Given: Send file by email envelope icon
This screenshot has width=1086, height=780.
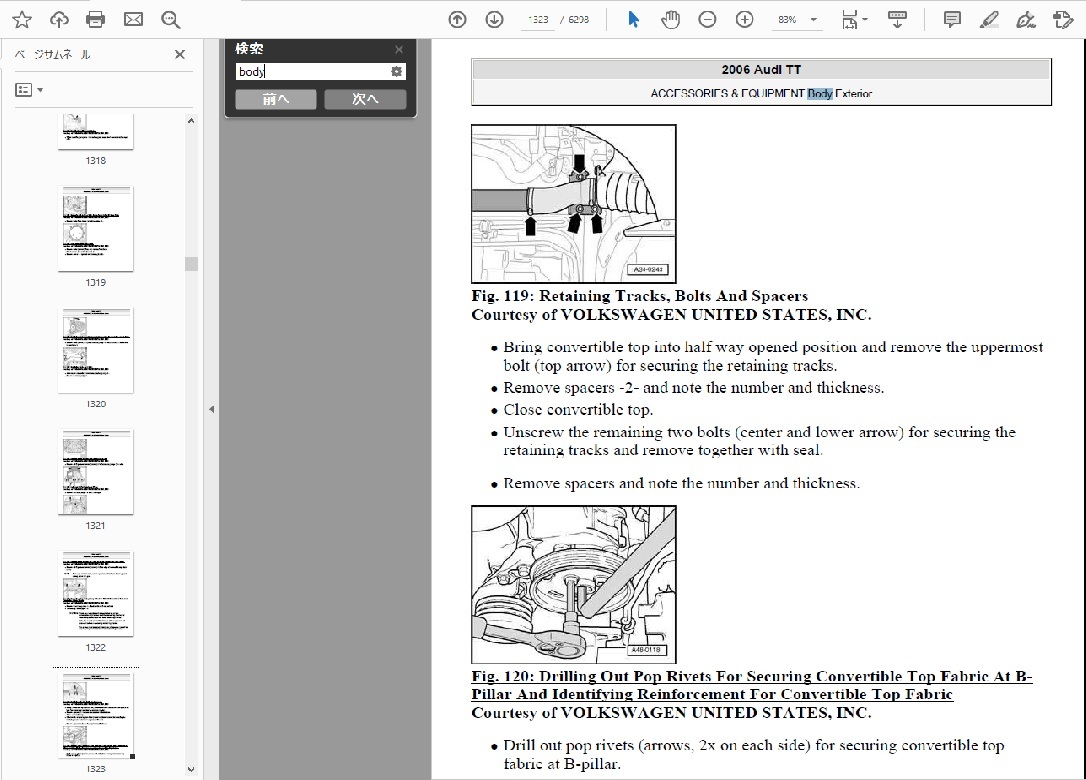Looking at the screenshot, I should [x=133, y=19].
